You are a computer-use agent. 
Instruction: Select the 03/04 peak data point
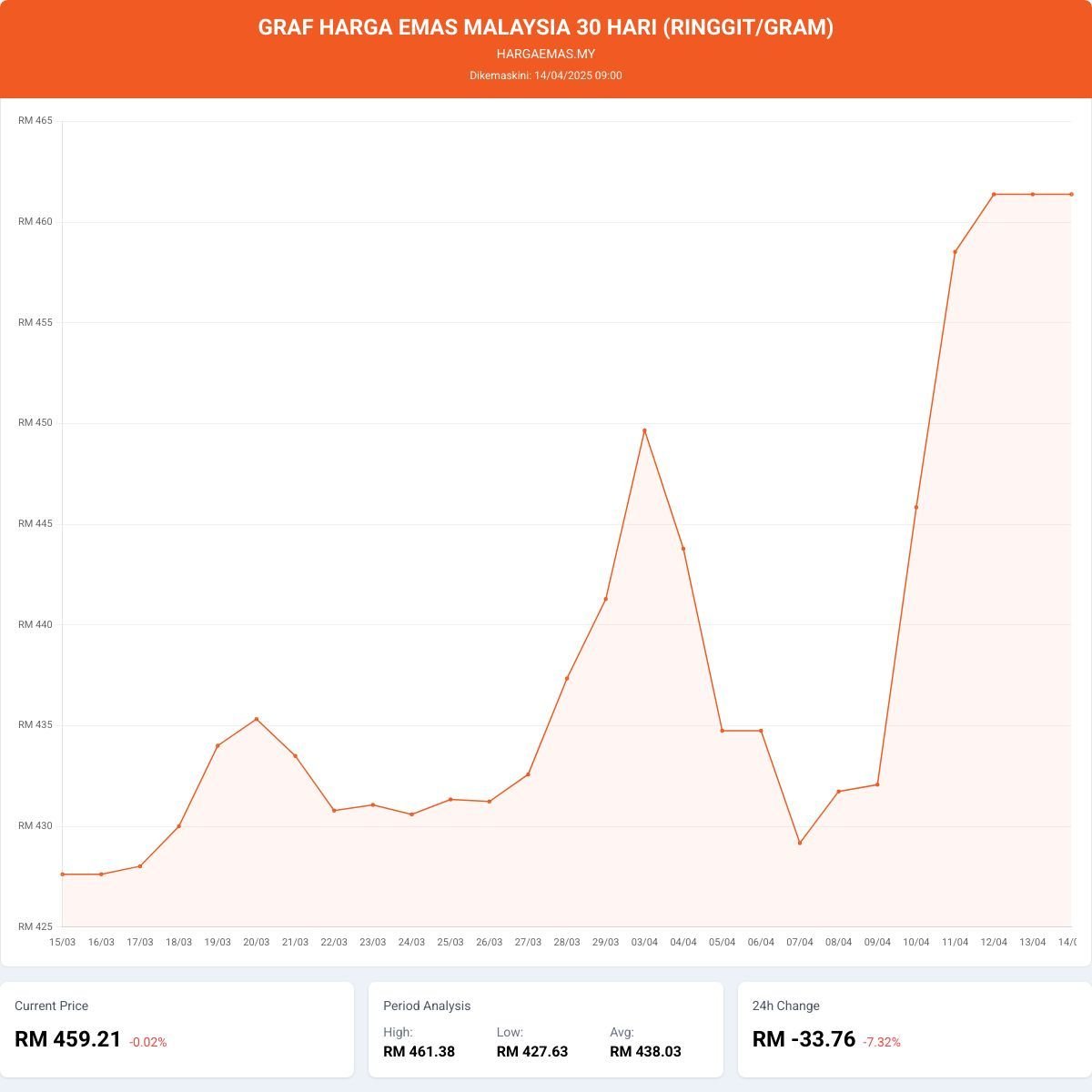pos(644,430)
